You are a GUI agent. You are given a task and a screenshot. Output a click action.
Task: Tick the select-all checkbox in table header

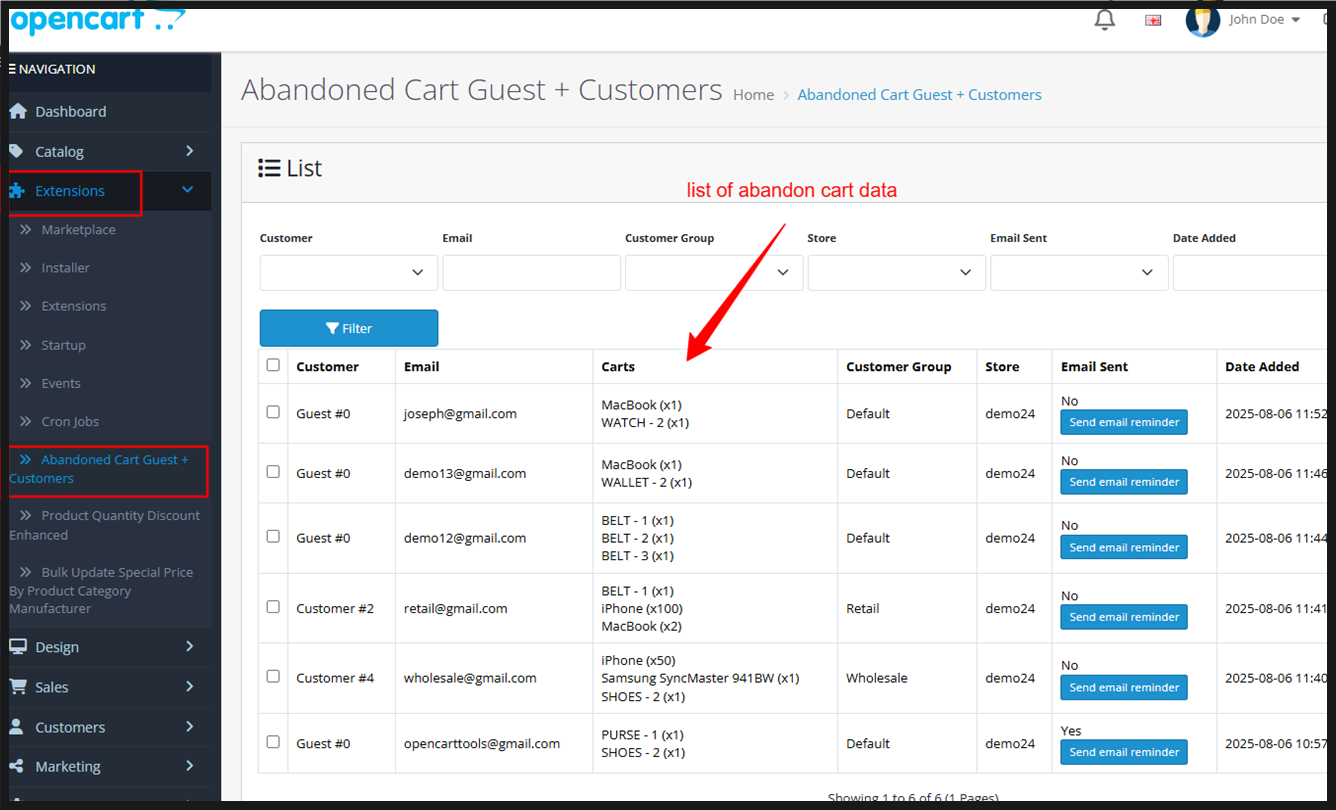click(x=273, y=365)
